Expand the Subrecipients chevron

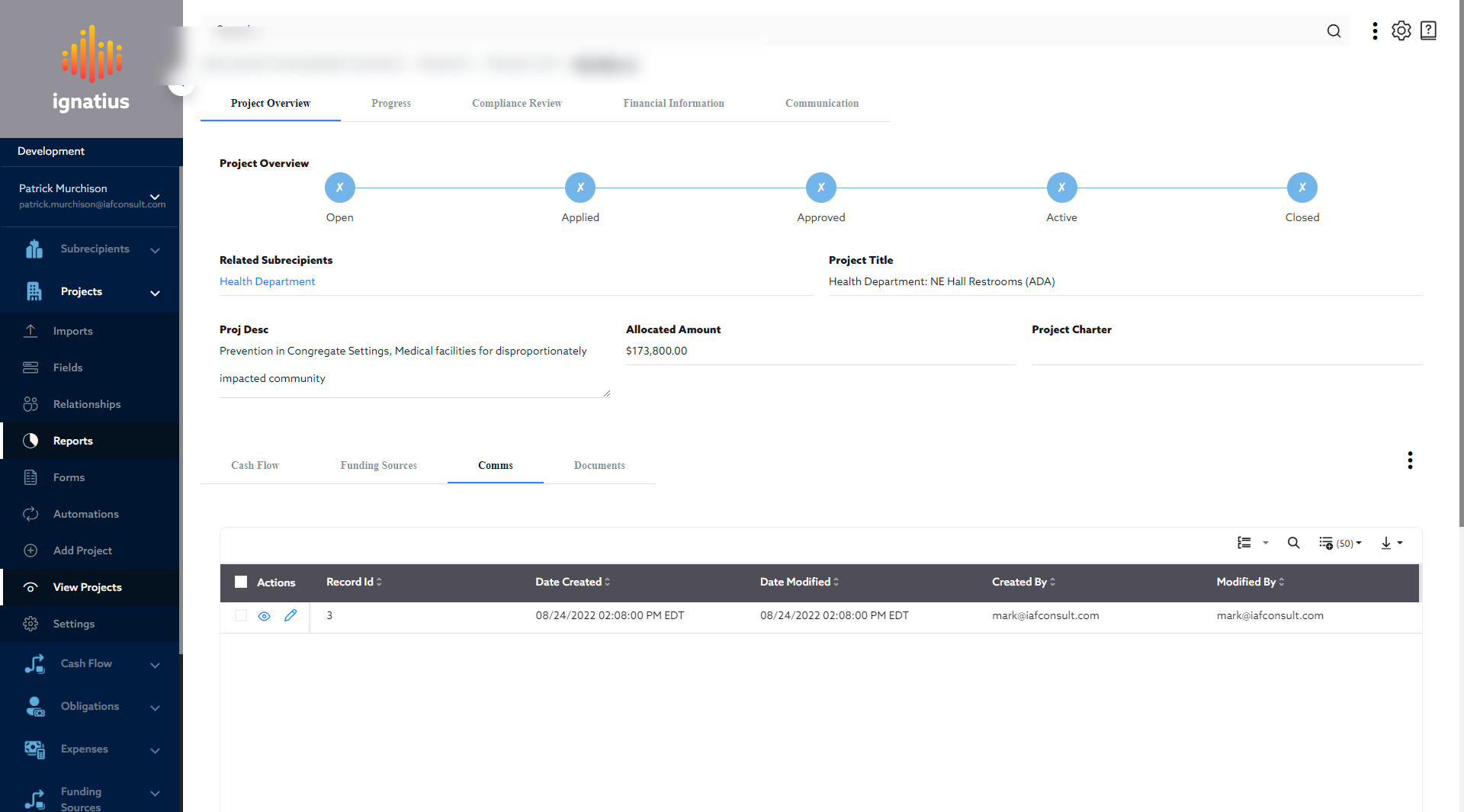point(155,250)
